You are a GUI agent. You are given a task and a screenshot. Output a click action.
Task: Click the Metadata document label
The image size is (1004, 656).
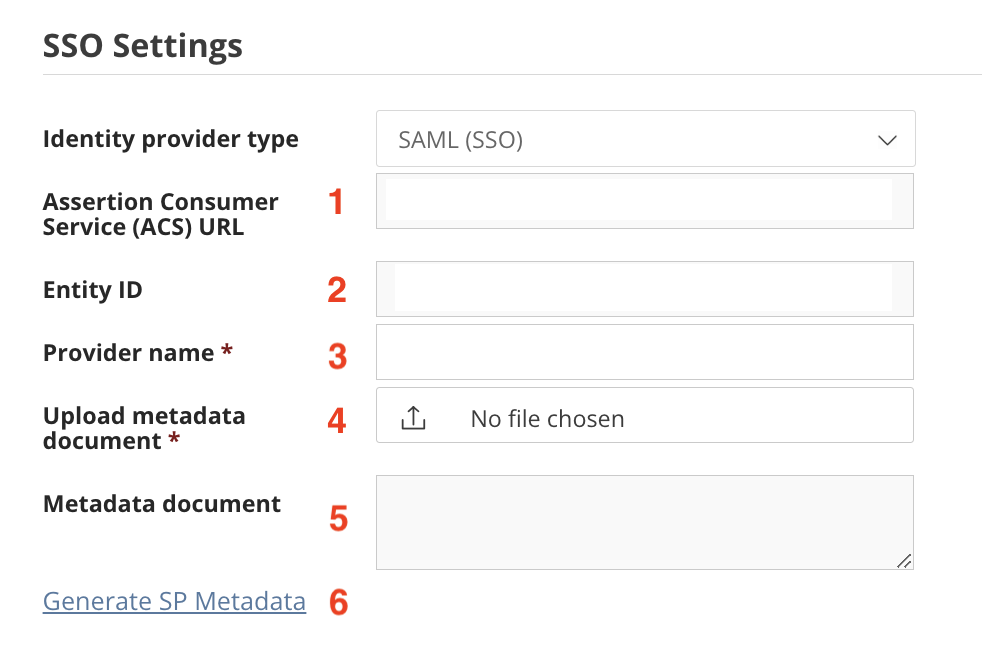[162, 504]
